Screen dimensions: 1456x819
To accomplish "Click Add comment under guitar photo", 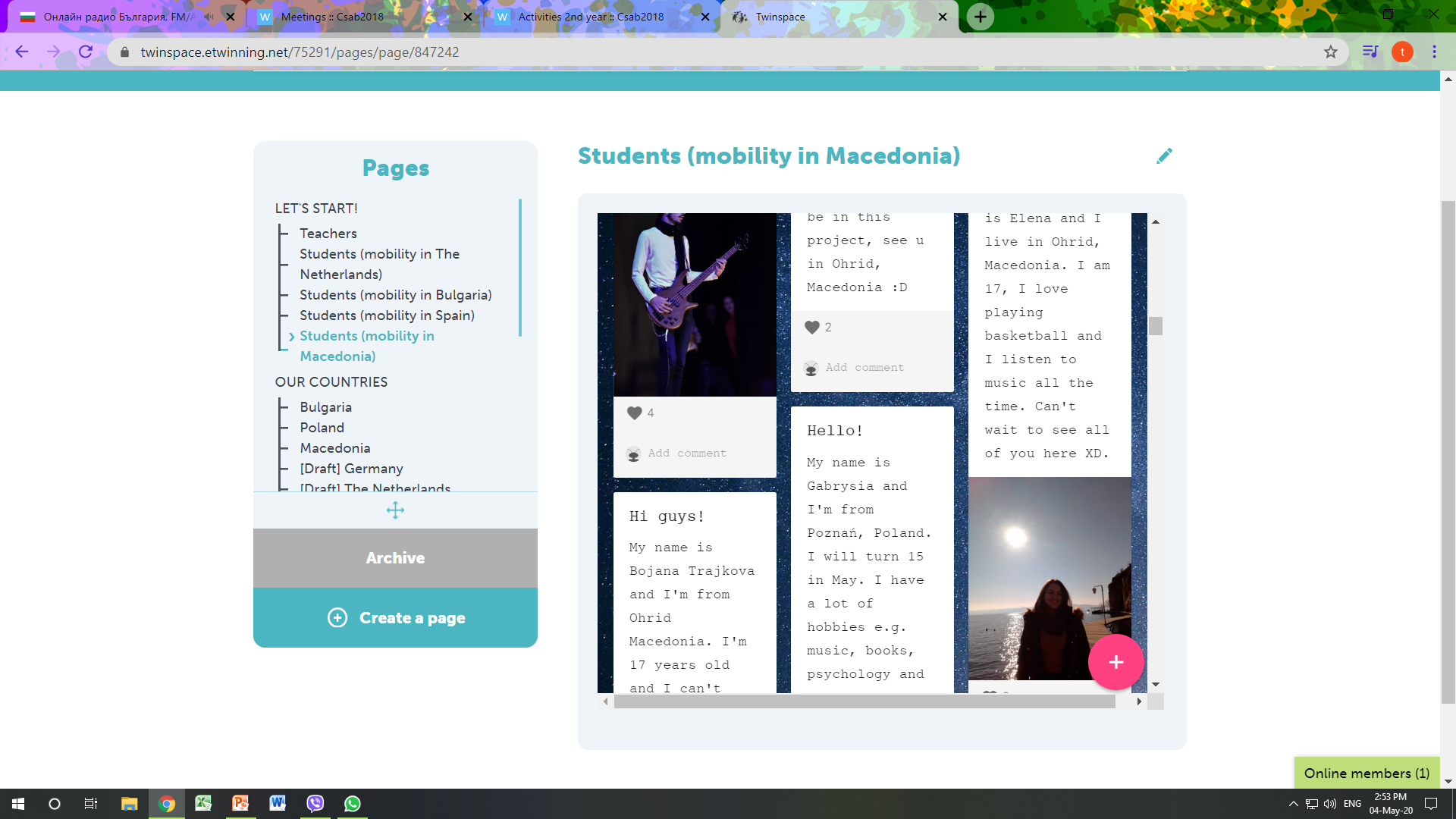I will click(686, 453).
